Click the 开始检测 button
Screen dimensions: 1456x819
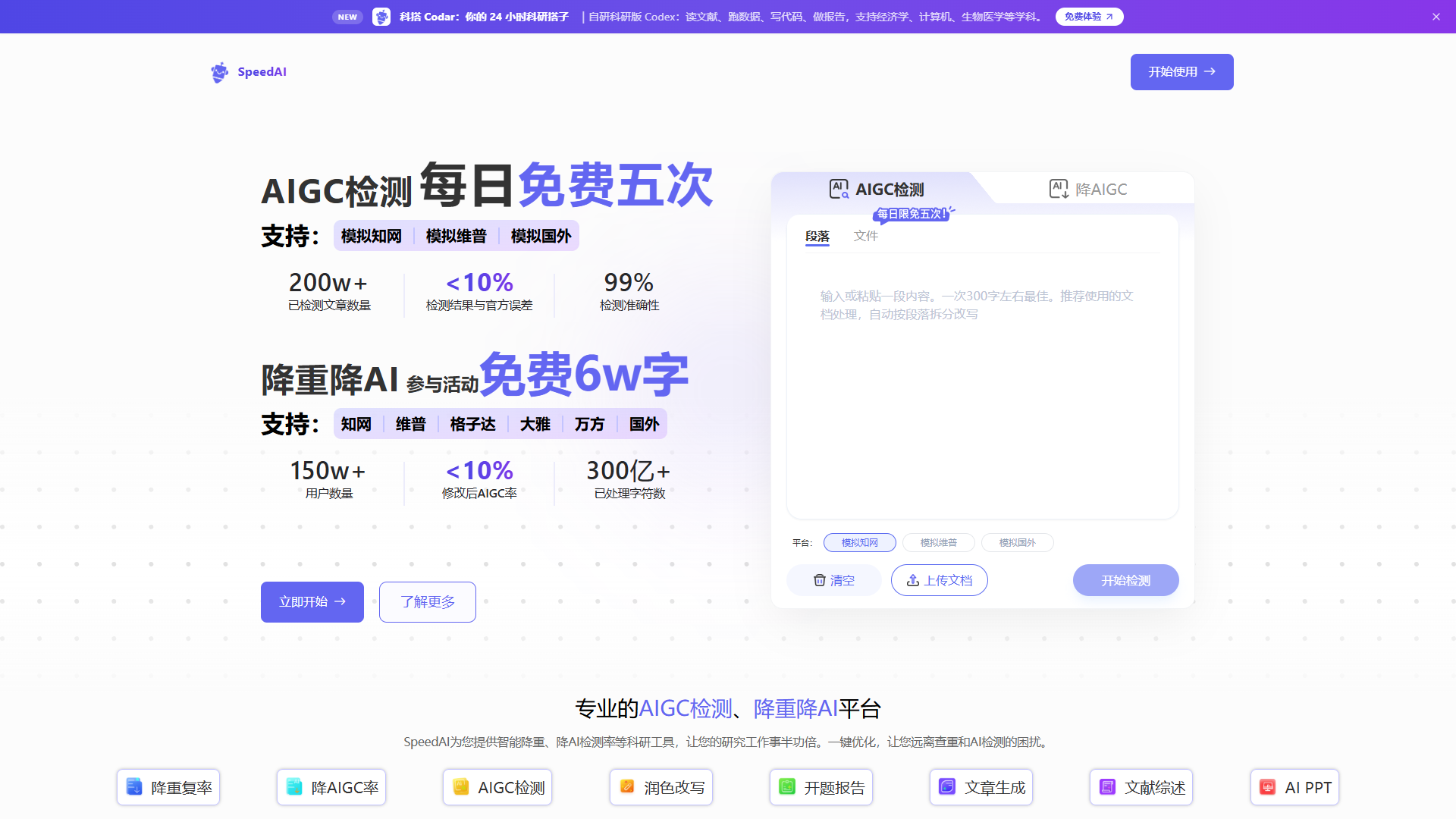(x=1126, y=580)
